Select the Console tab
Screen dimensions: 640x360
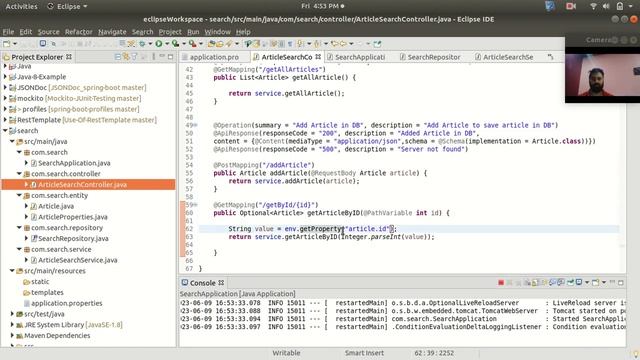click(202, 283)
